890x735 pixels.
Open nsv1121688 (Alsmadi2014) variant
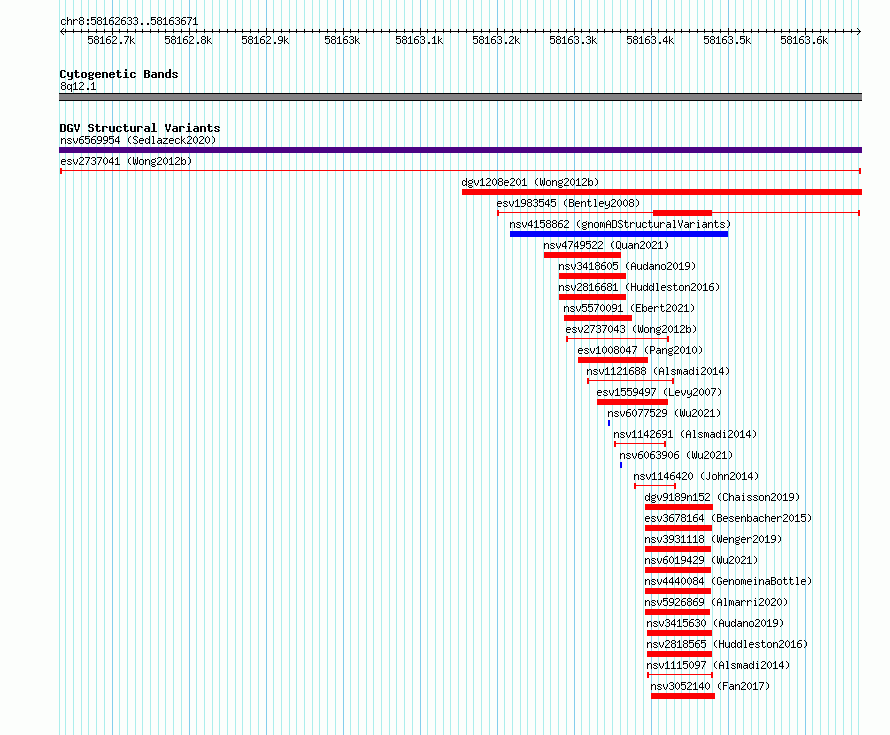point(658,371)
